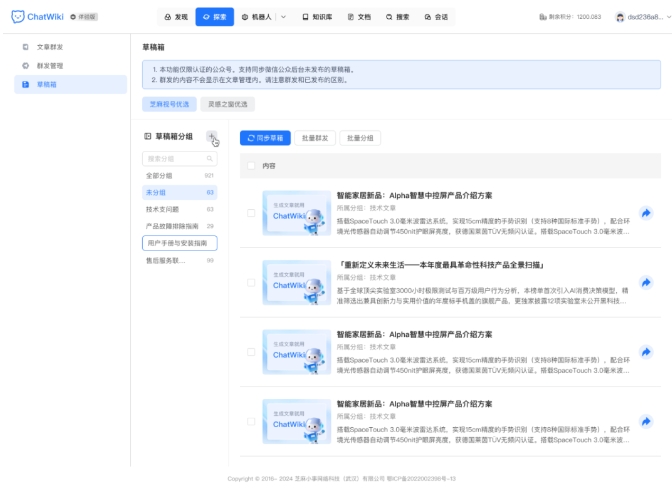Open the 搜索 navigation item
The height and width of the screenshot is (489, 672).
398,17
